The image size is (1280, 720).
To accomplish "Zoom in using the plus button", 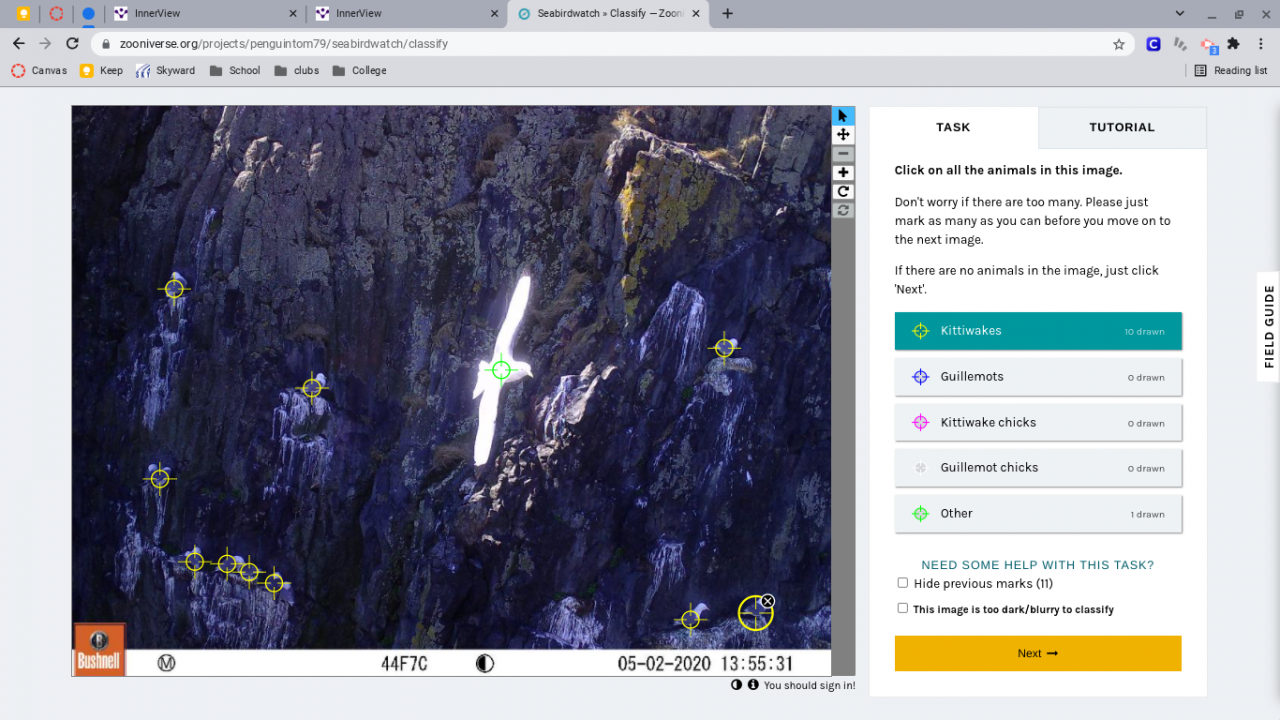I will (843, 173).
